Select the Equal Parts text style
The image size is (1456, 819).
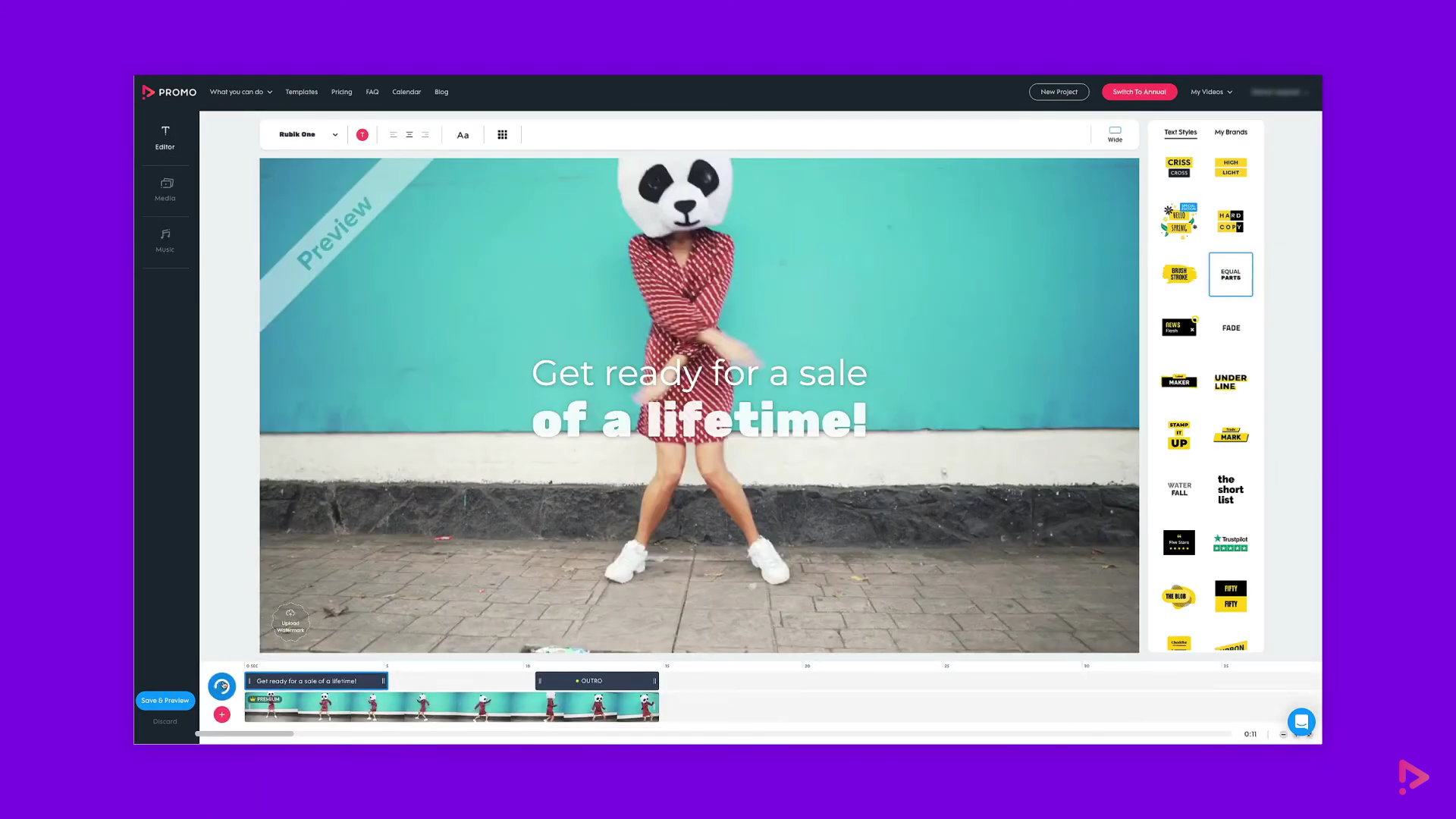(x=1230, y=274)
